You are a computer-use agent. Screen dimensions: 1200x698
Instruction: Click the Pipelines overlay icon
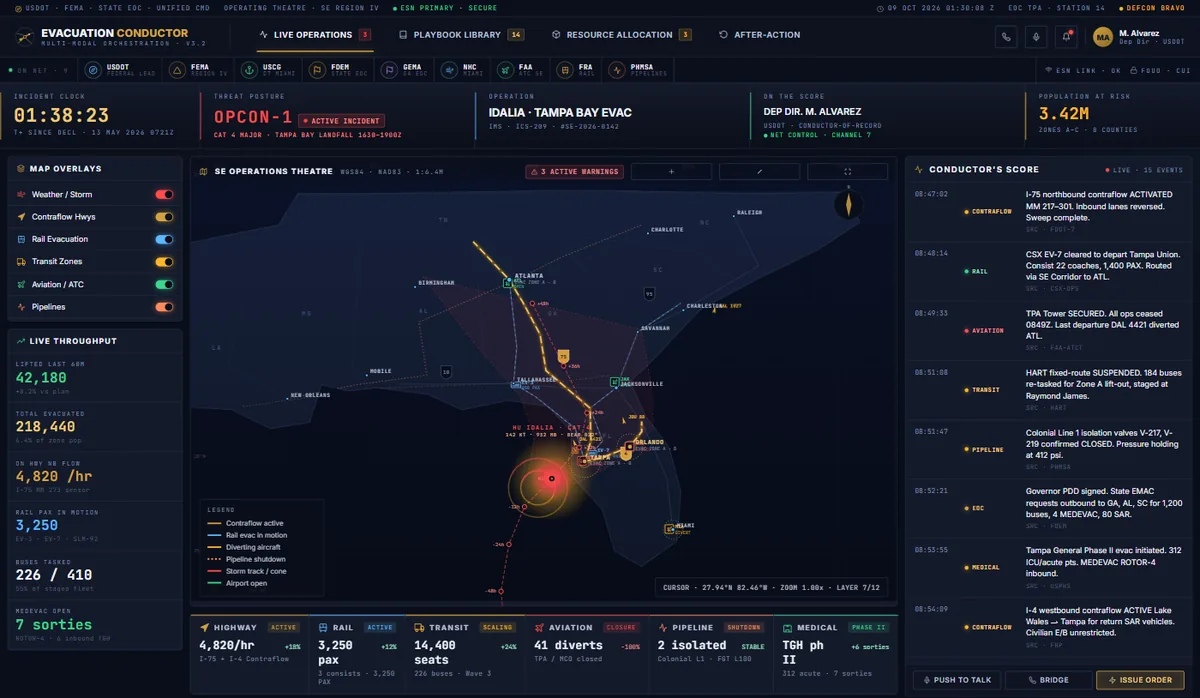click(22, 307)
